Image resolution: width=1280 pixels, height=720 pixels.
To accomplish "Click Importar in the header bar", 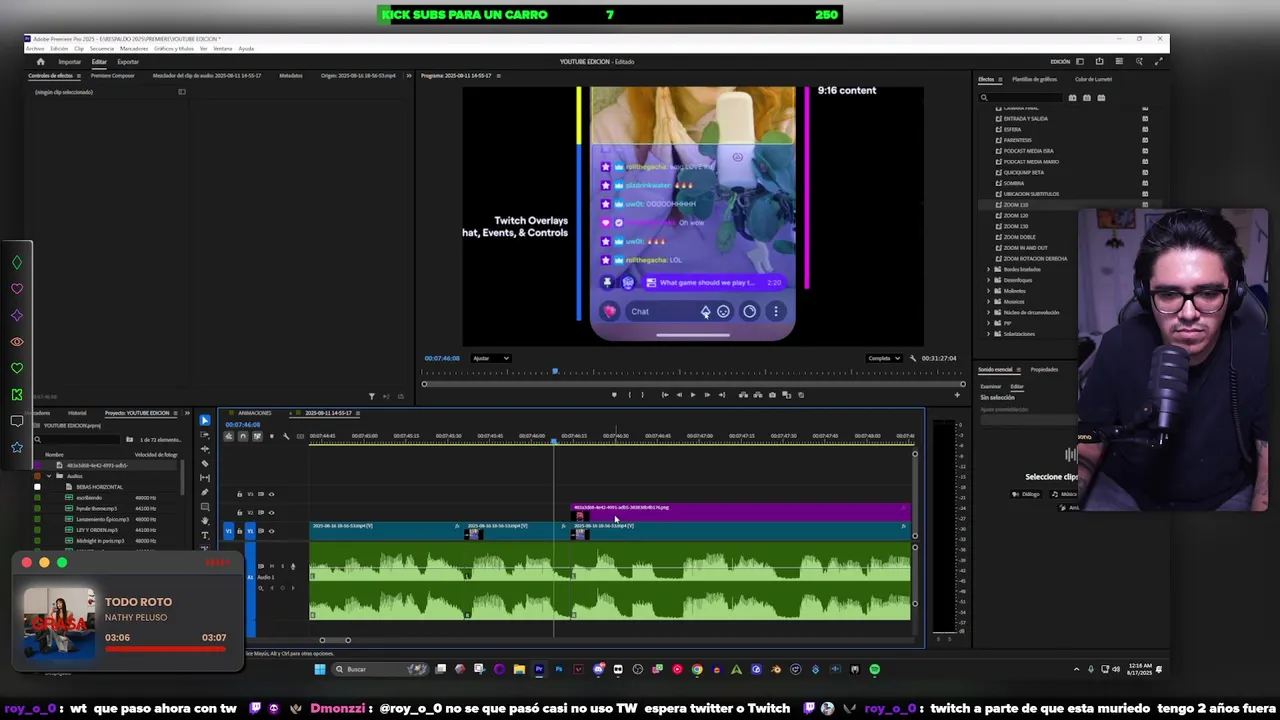I will tap(69, 62).
